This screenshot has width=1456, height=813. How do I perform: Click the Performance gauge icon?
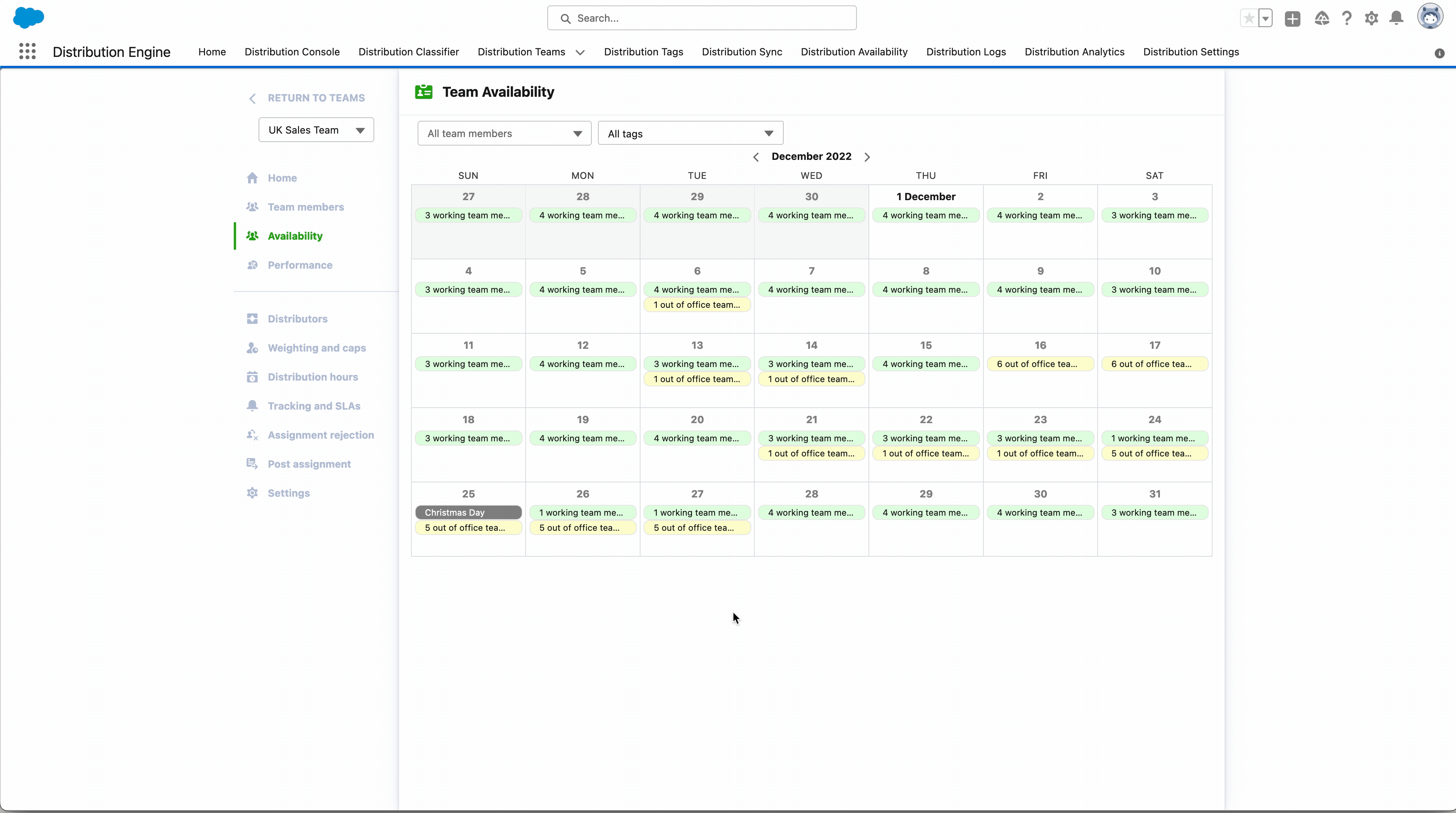coord(252,265)
